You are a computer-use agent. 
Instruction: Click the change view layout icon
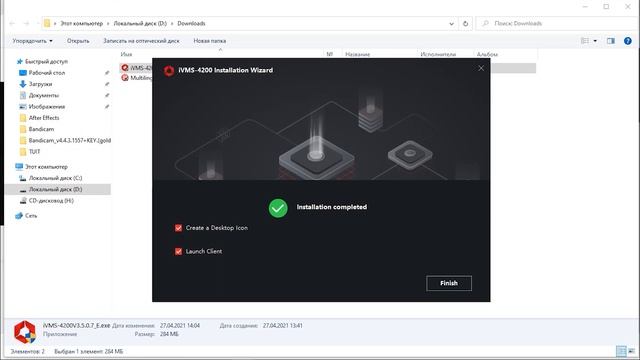pos(585,41)
